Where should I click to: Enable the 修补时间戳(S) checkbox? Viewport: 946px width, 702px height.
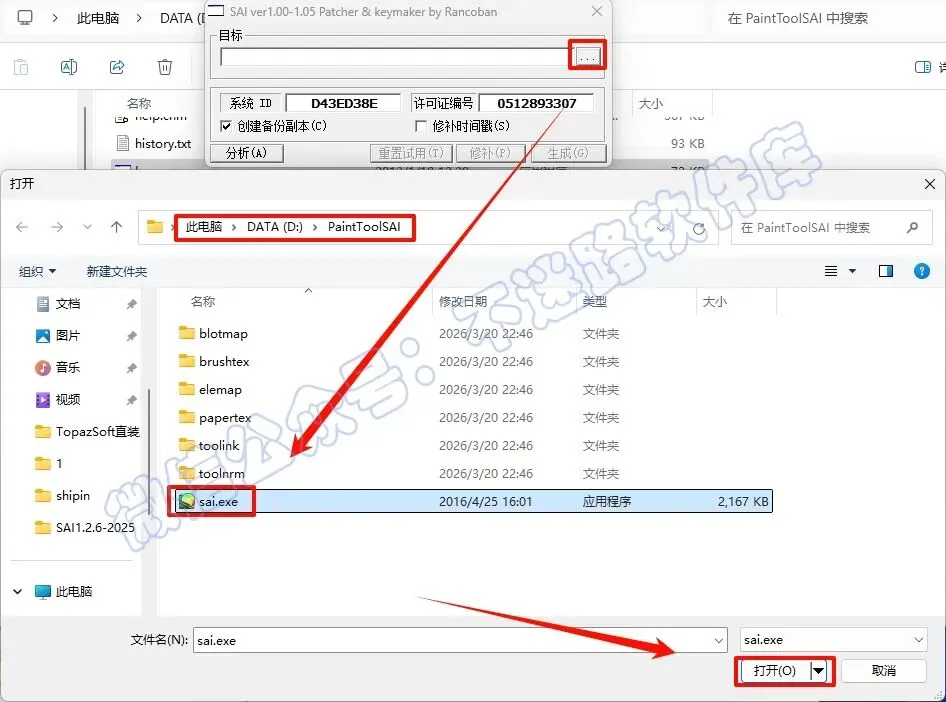click(x=421, y=126)
